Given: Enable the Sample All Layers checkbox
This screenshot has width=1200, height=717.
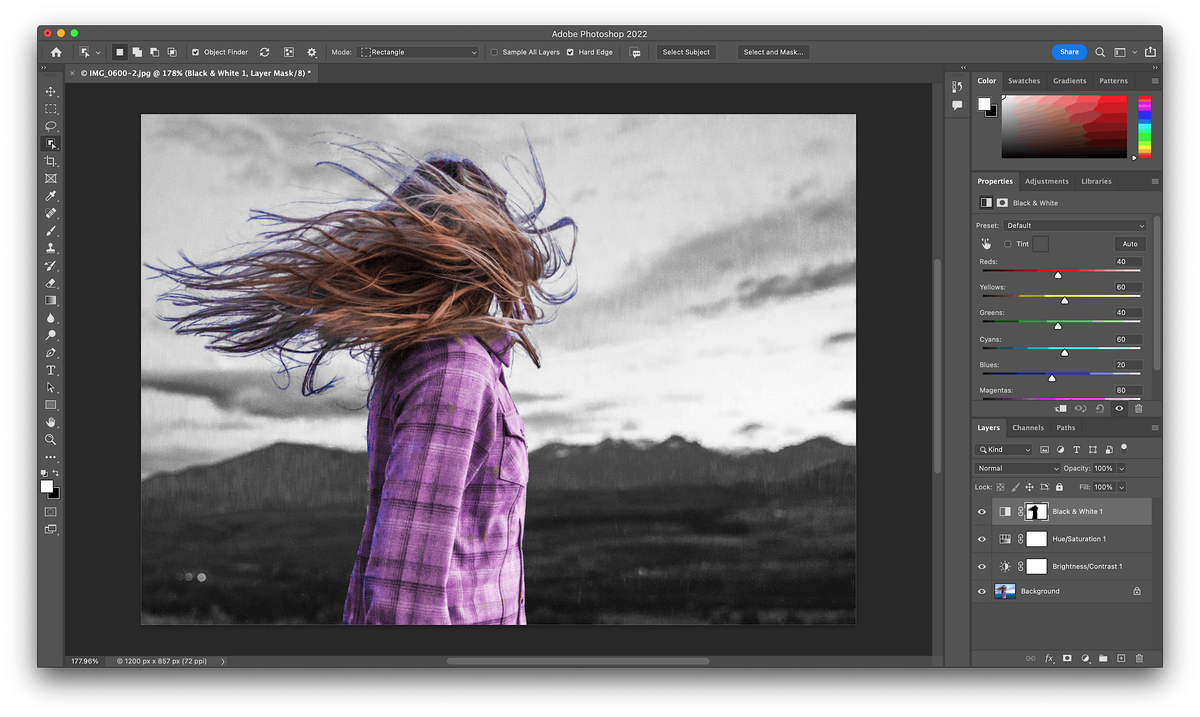Looking at the screenshot, I should pyautogui.click(x=494, y=51).
